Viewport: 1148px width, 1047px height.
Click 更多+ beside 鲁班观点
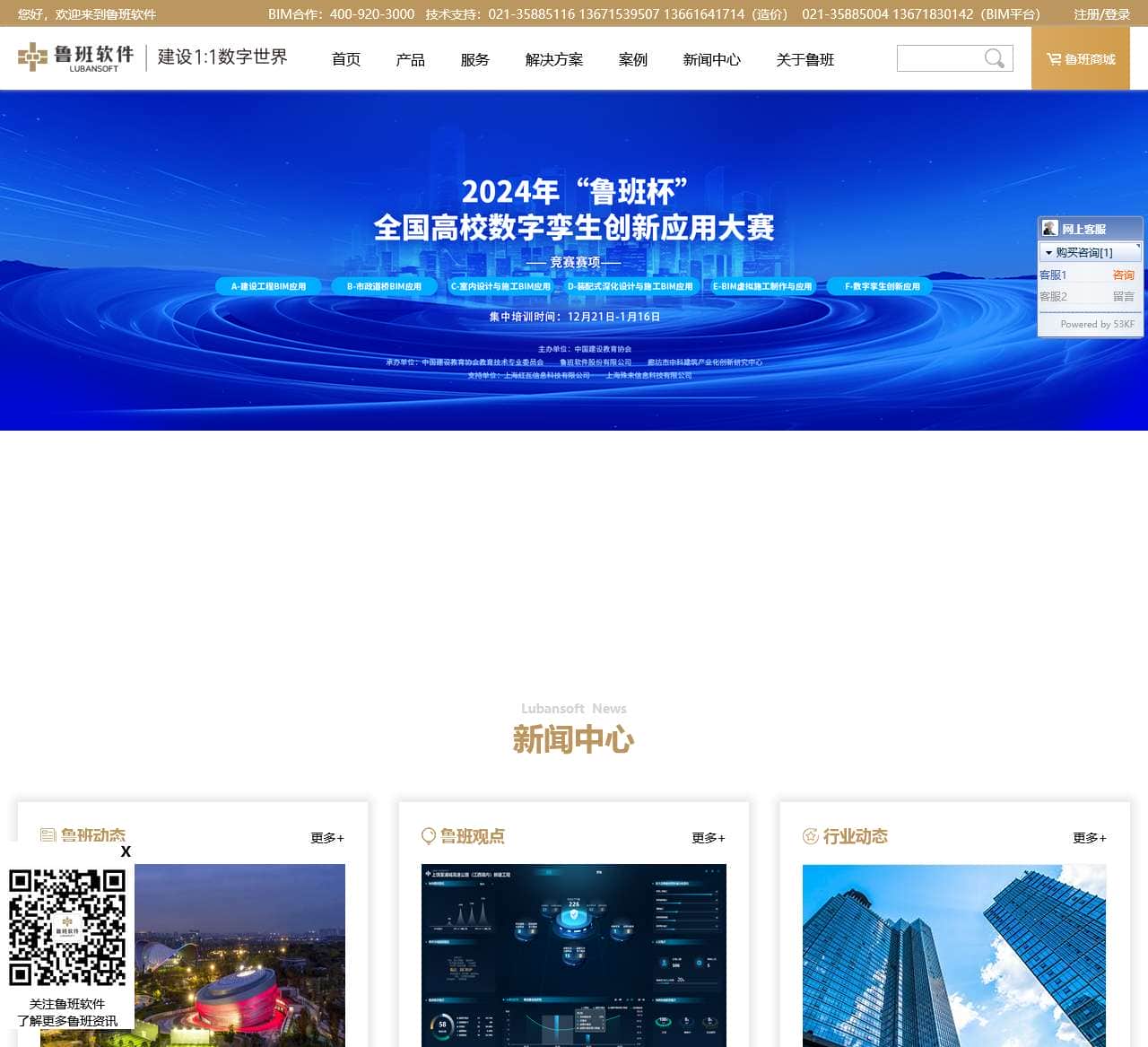click(709, 838)
